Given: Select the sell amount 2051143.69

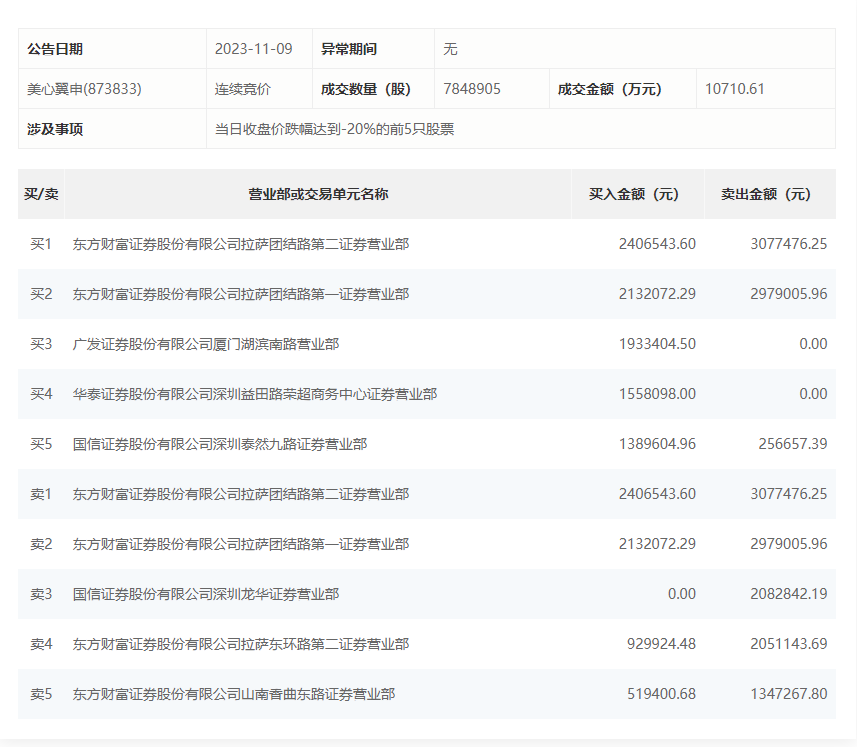Looking at the screenshot, I should 789,644.
